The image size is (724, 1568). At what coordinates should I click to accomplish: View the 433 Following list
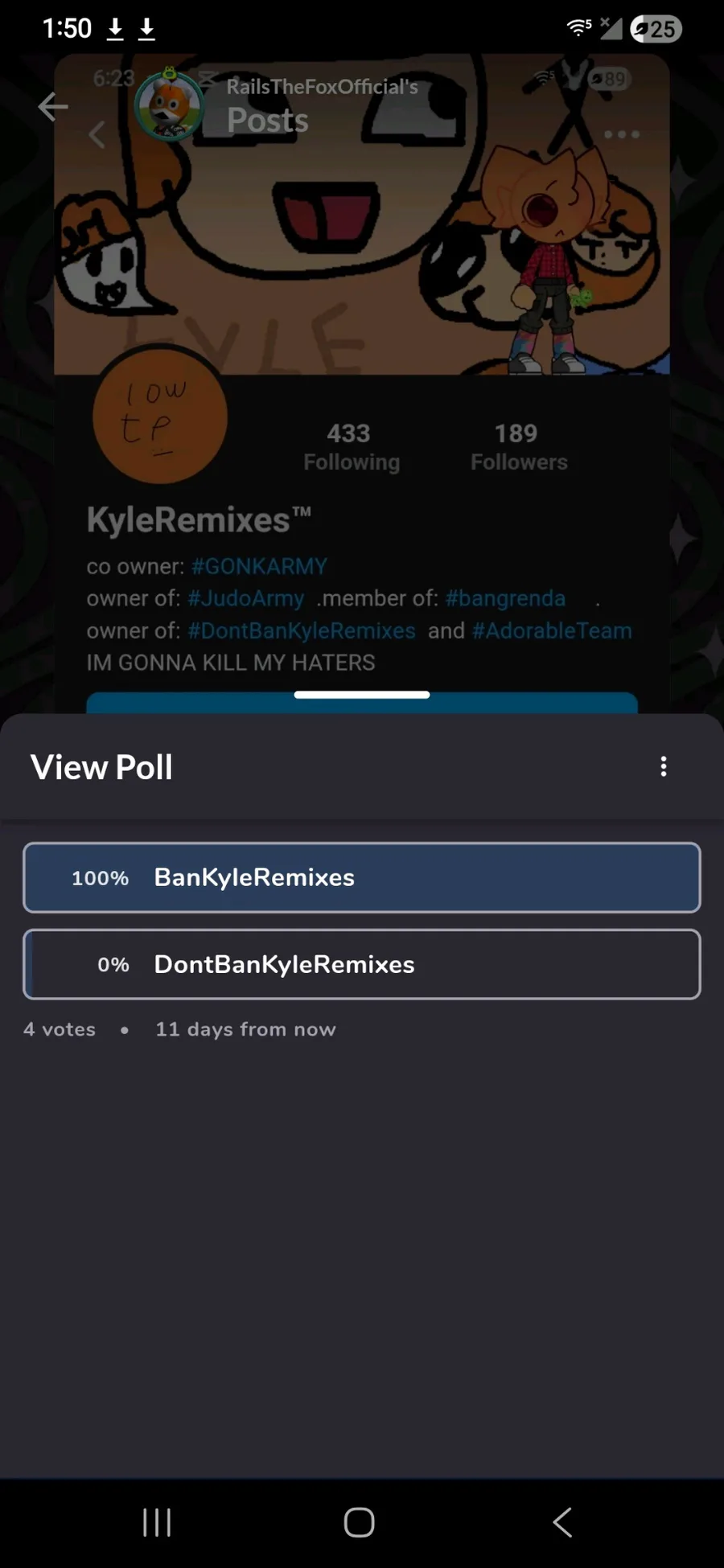[x=351, y=447]
